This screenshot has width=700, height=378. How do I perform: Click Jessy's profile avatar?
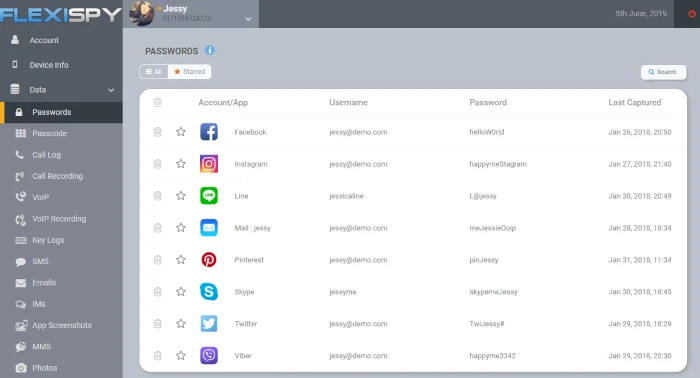point(142,13)
